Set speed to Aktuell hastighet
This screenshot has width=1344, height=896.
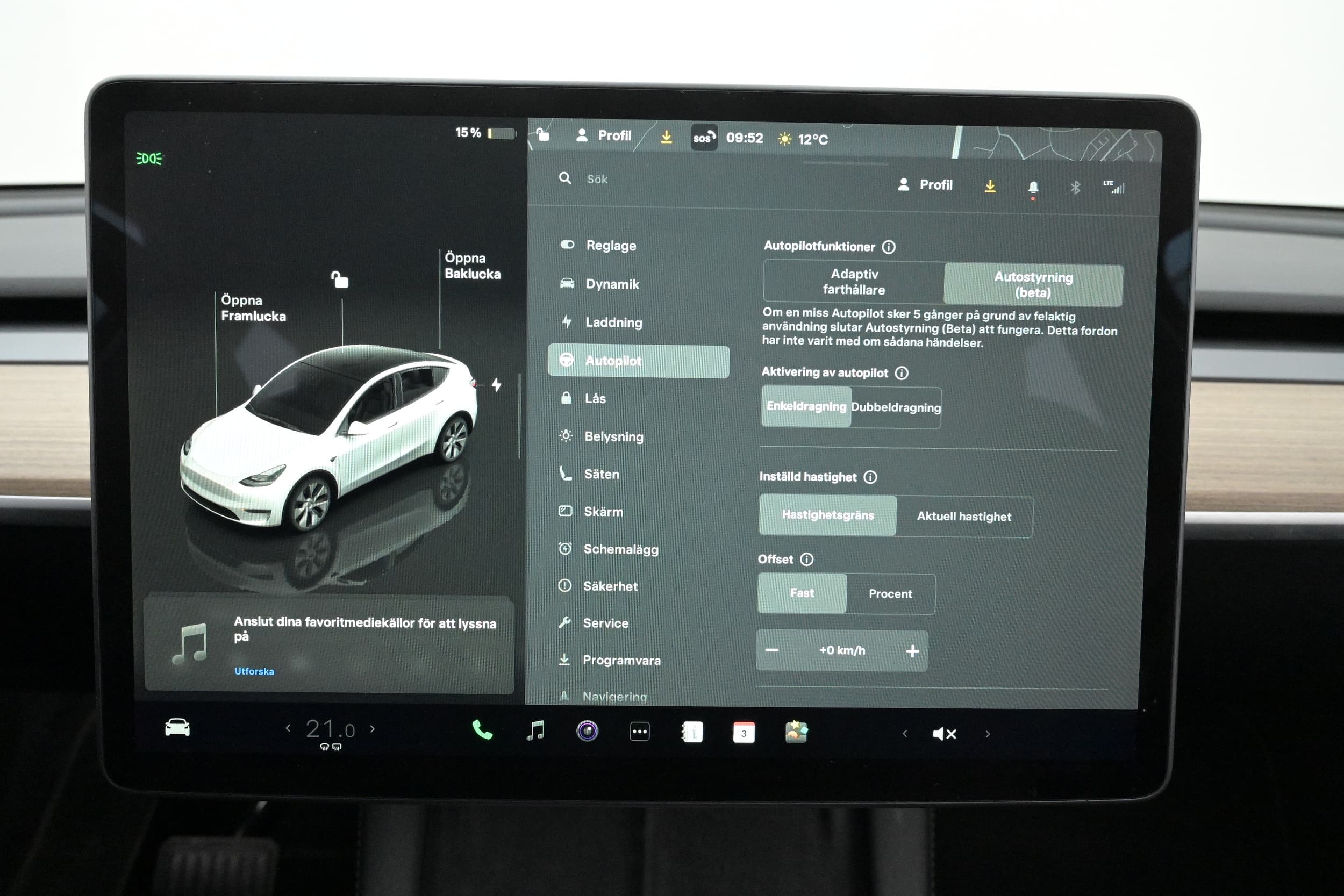pyautogui.click(x=964, y=517)
